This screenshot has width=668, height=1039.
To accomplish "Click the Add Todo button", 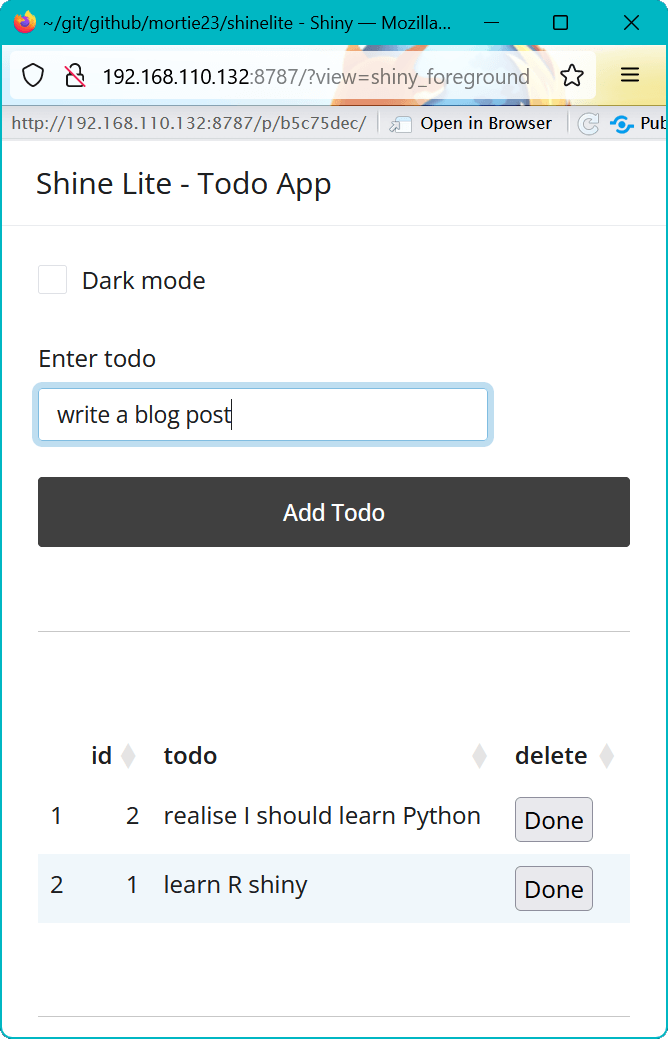I will tap(334, 512).
